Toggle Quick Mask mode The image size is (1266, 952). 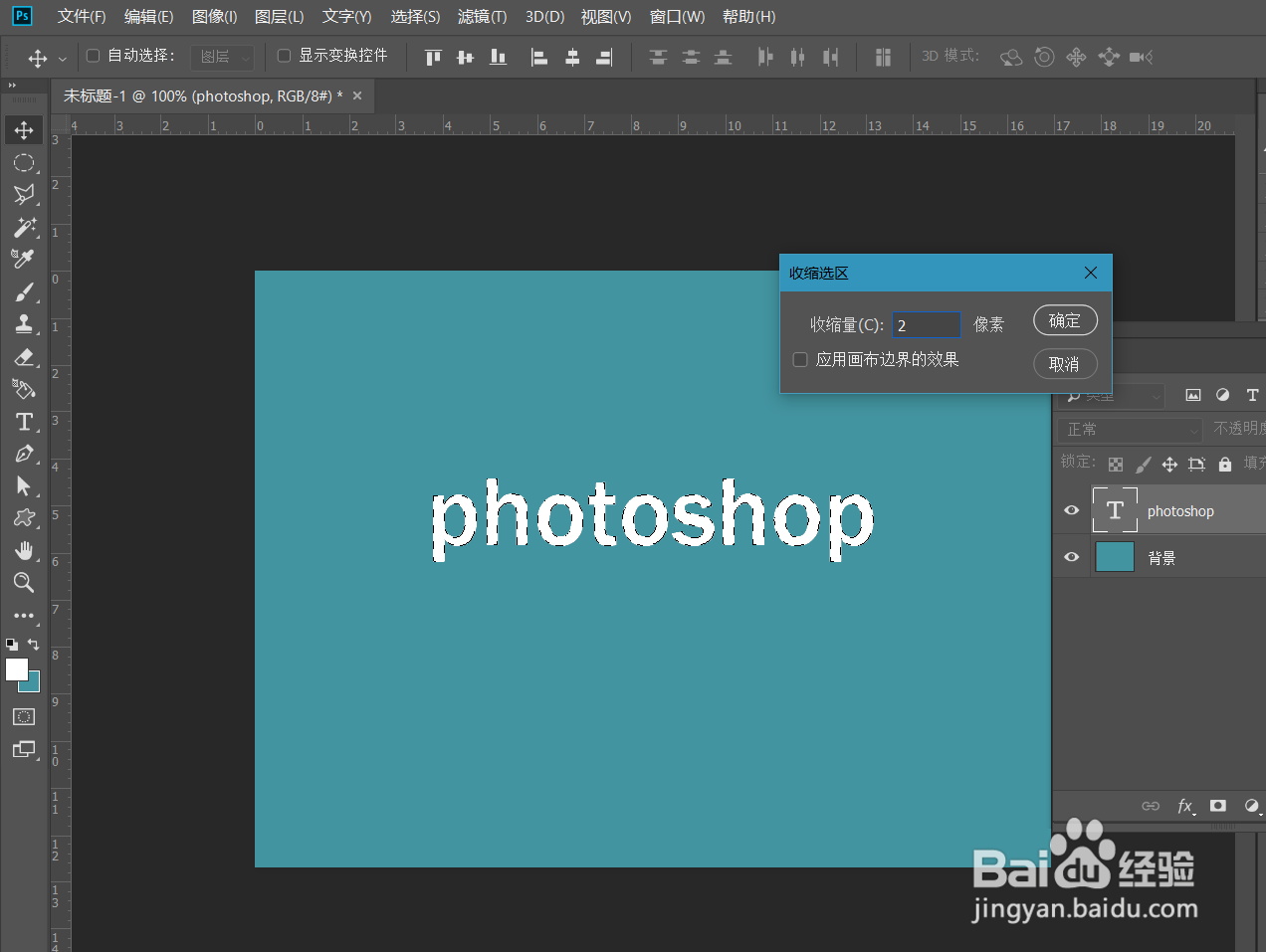(24, 717)
